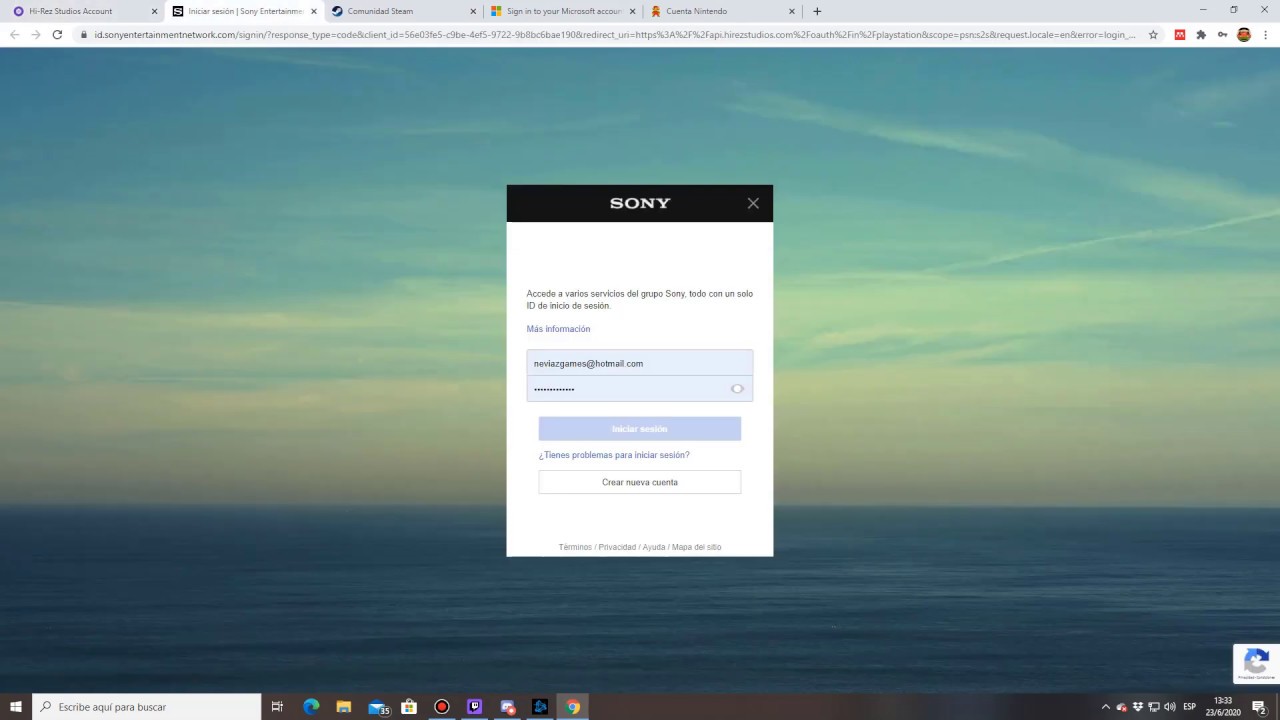
Task: Click the padlock site info icon
Action: pyautogui.click(x=85, y=34)
